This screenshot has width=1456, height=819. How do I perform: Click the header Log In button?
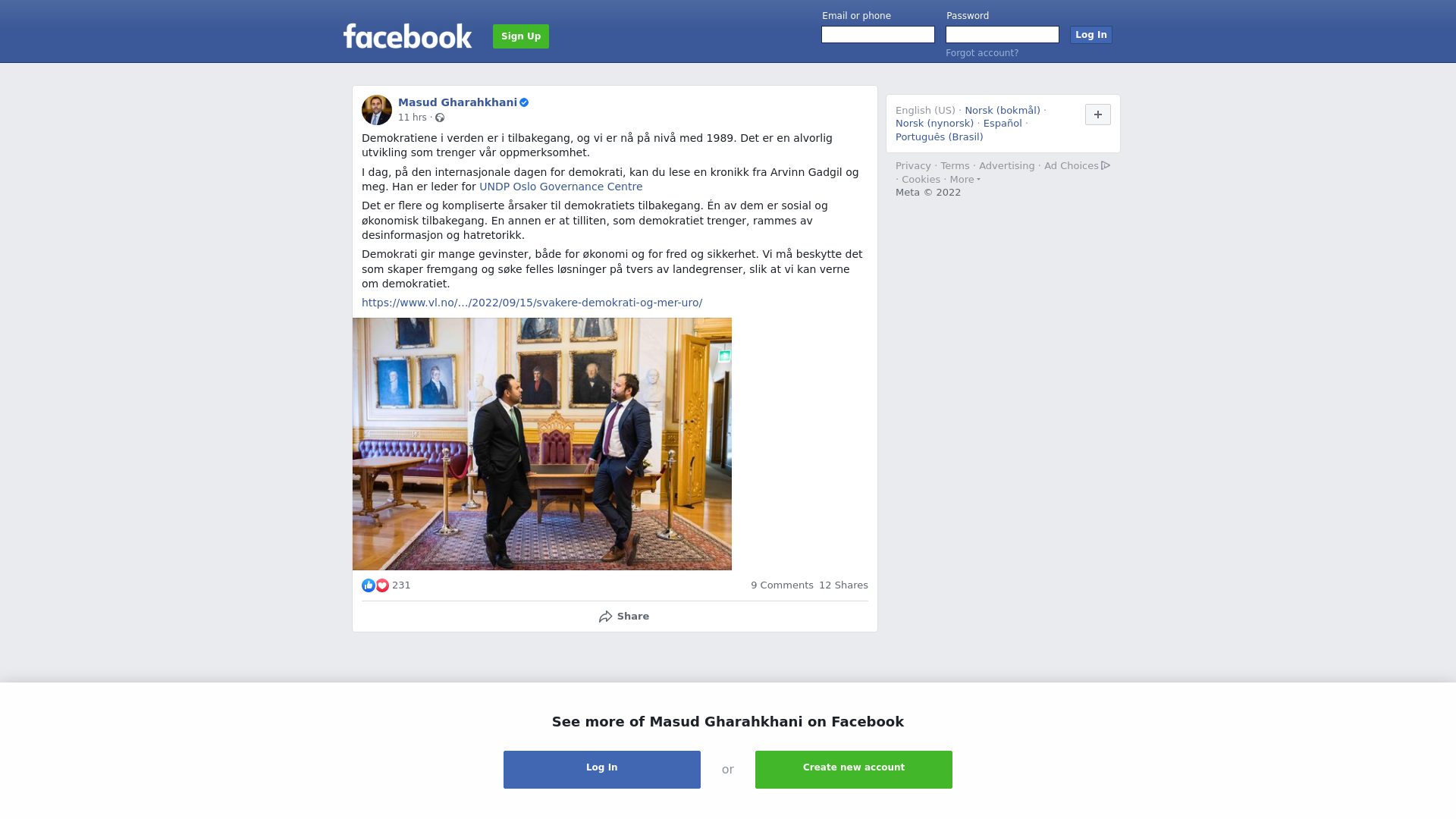[1091, 35]
